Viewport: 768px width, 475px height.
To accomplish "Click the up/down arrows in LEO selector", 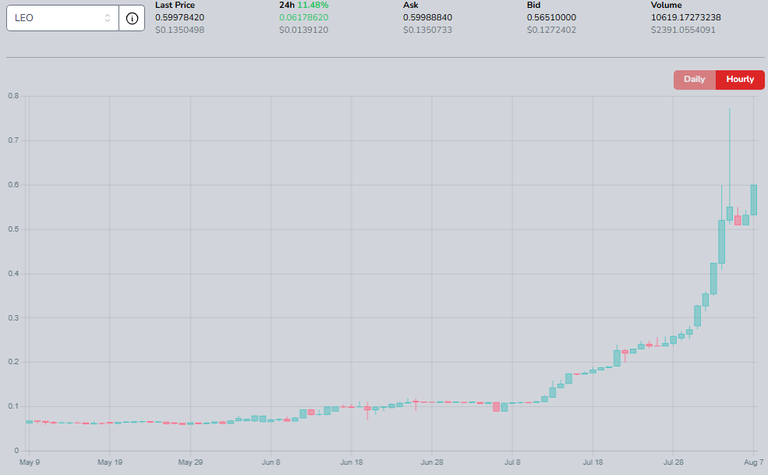I will pyautogui.click(x=107, y=18).
